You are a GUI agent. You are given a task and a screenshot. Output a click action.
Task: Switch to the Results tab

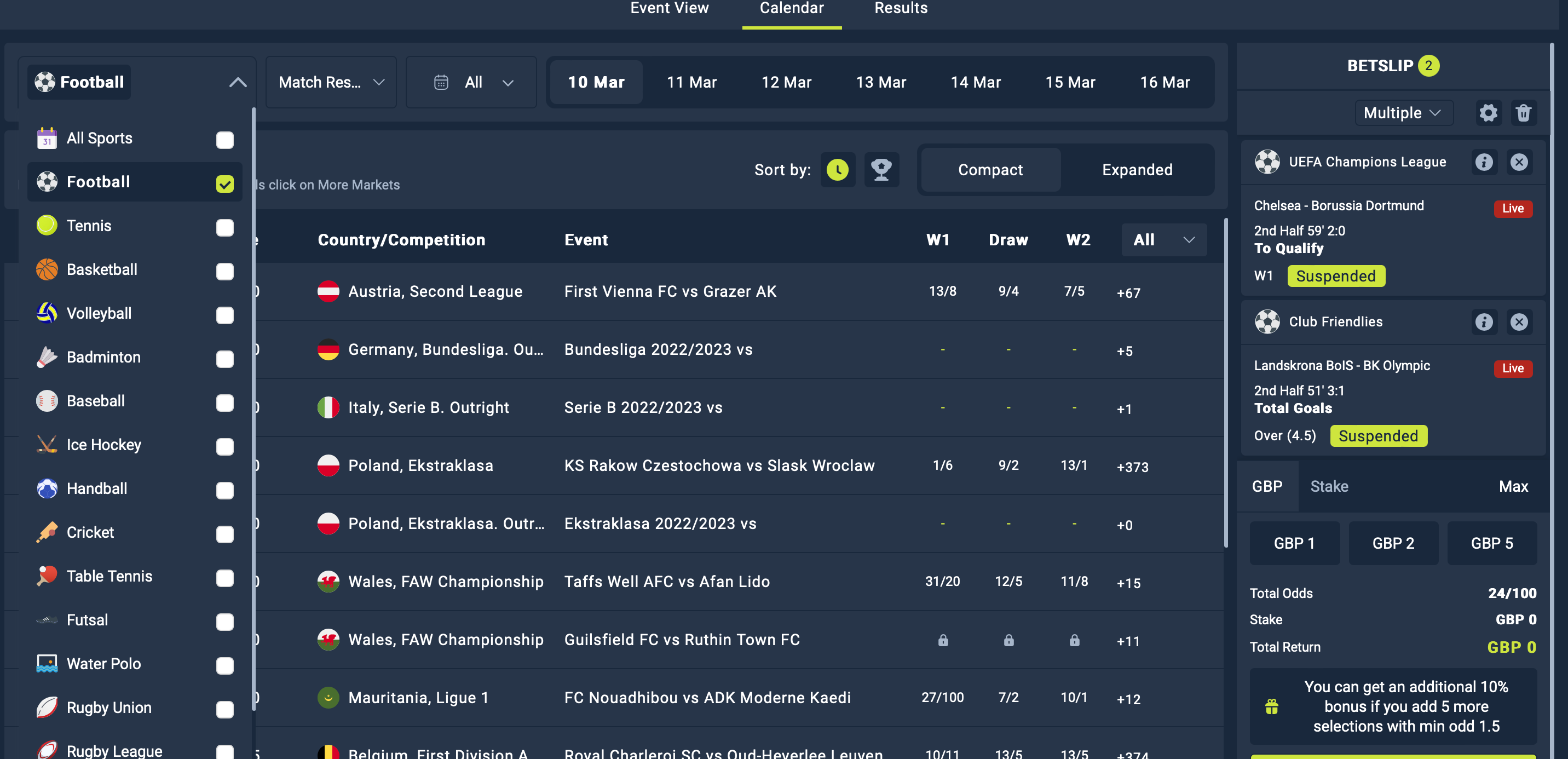tap(900, 9)
